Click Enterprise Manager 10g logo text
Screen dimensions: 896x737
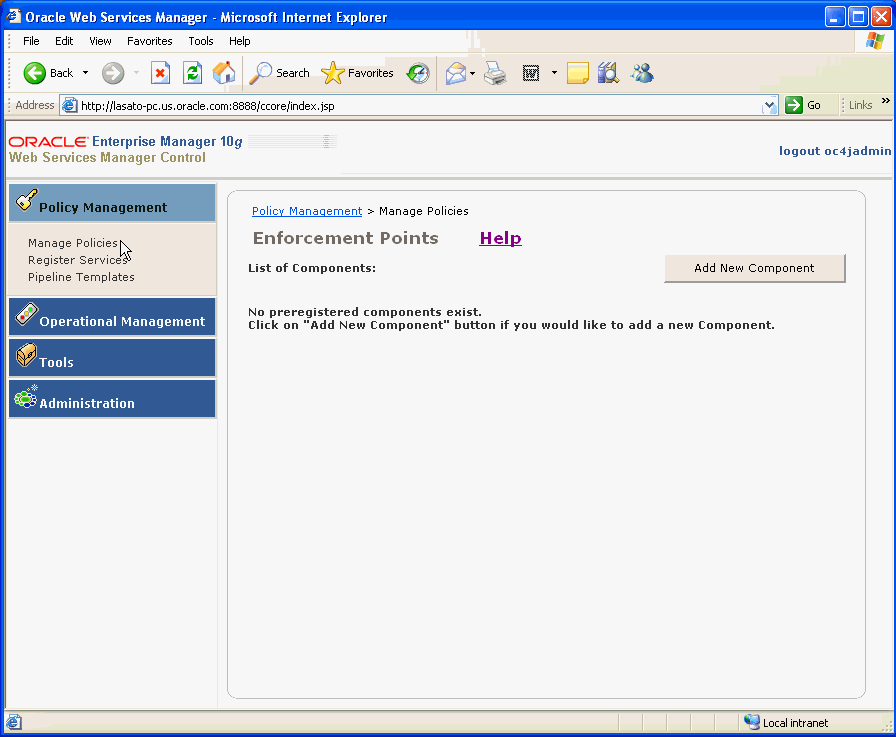click(167, 142)
